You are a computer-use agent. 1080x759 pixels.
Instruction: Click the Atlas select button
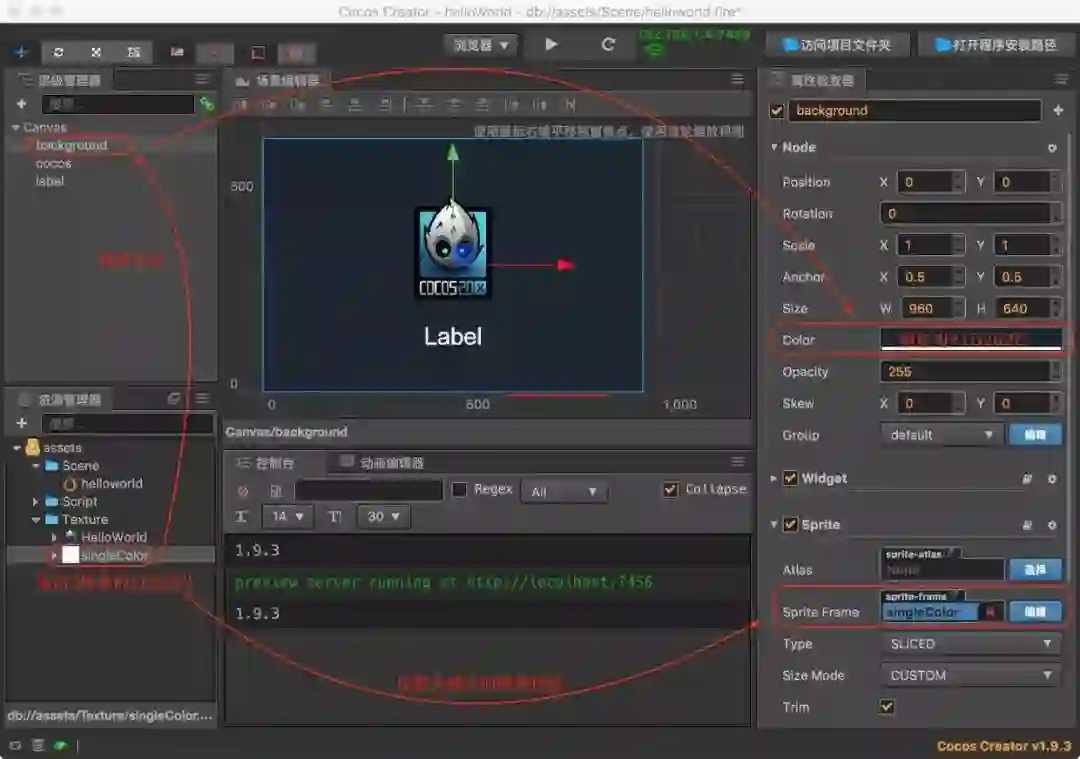pos(1035,570)
